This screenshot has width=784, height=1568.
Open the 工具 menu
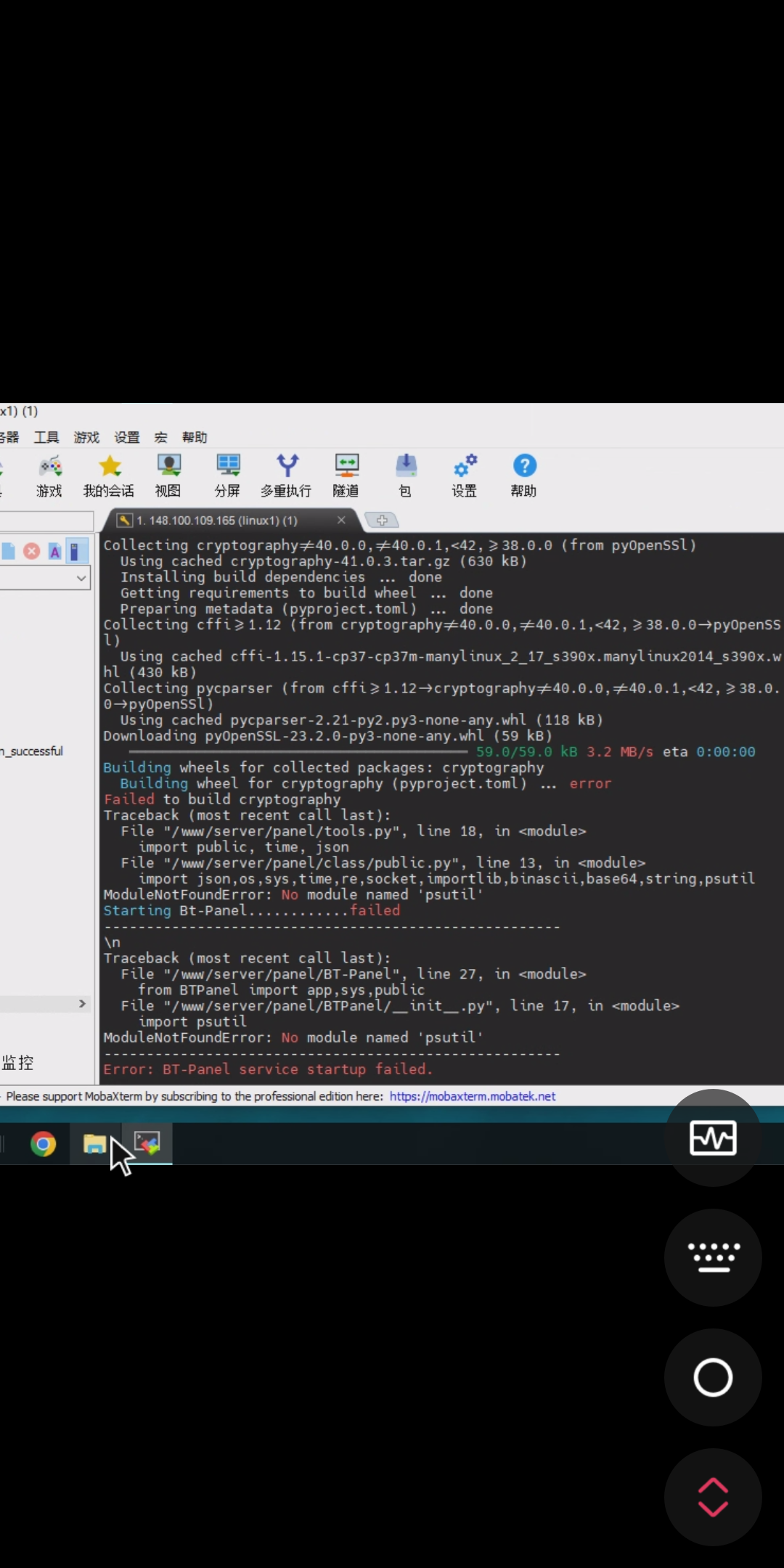pos(46,437)
